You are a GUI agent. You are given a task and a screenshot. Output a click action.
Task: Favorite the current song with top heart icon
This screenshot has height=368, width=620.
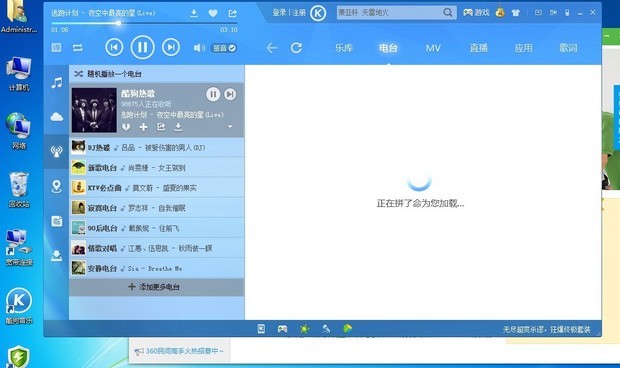(213, 13)
